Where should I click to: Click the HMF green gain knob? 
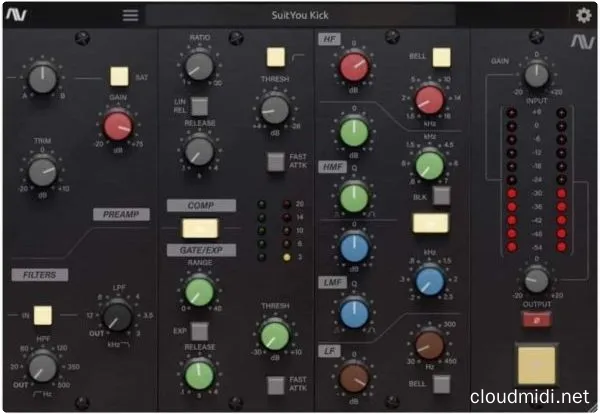point(354,132)
